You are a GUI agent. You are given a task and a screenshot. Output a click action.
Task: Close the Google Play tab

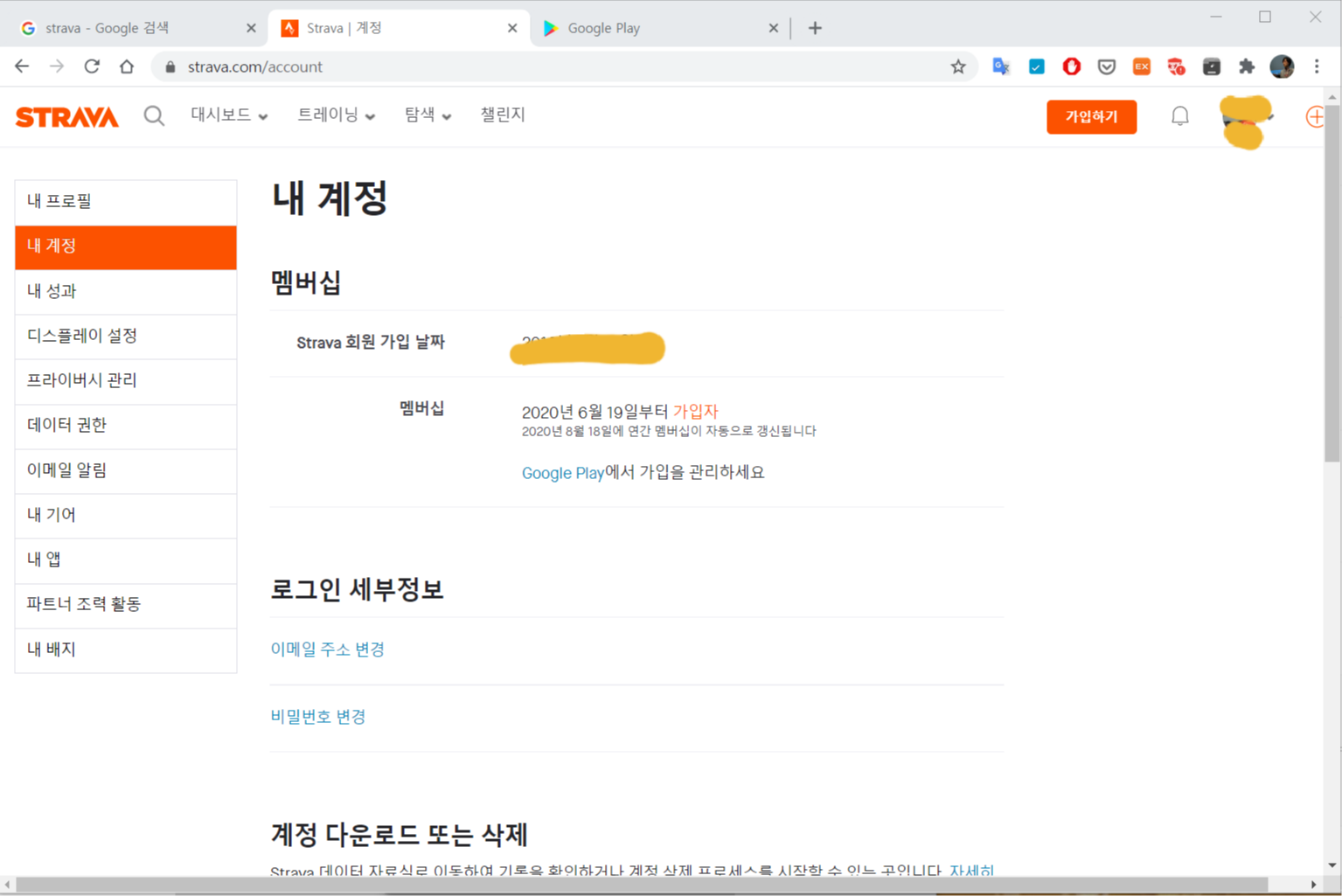coord(773,28)
